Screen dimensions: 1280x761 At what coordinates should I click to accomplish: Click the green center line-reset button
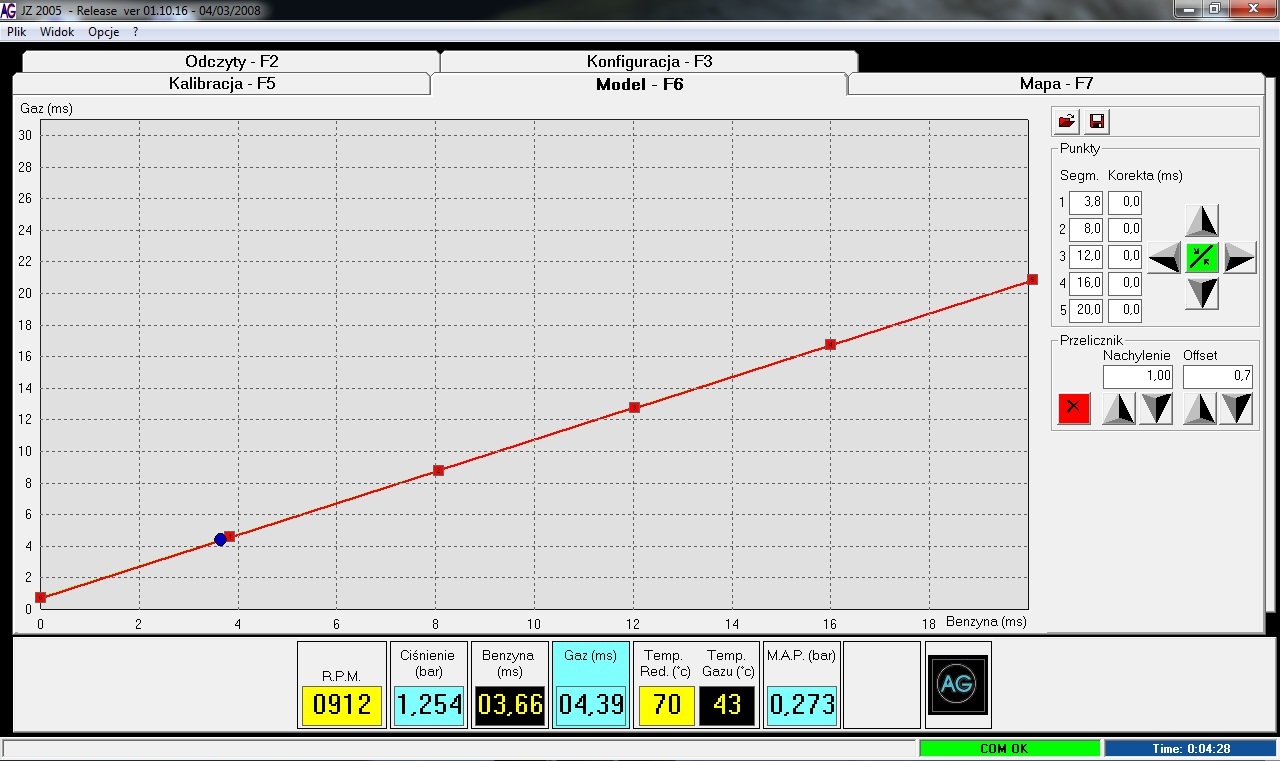click(1201, 258)
